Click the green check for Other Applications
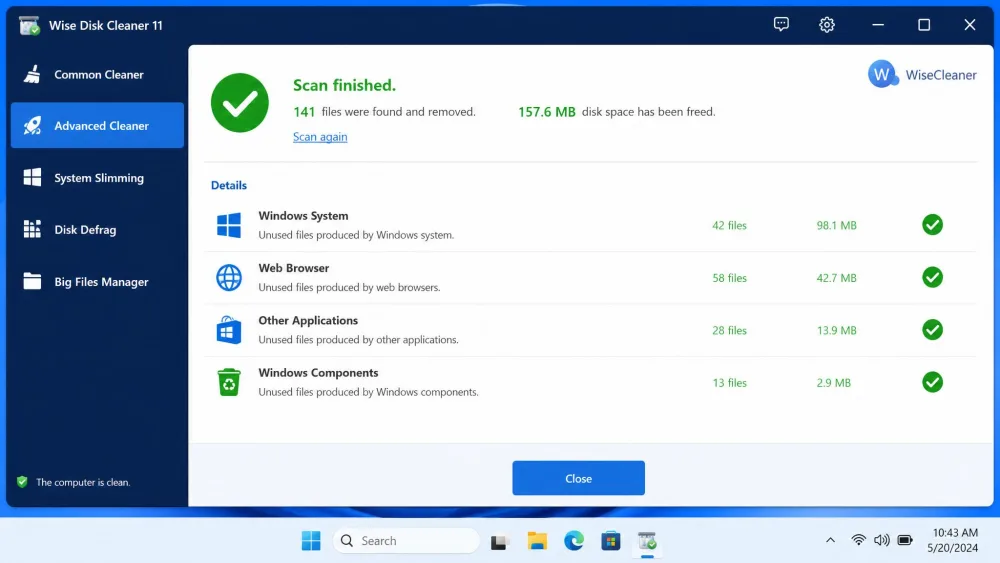Viewport: 1000px width, 563px height. [x=932, y=330]
